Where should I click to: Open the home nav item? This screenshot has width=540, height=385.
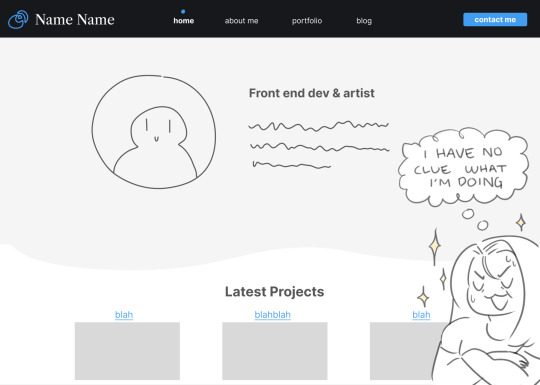click(x=184, y=21)
